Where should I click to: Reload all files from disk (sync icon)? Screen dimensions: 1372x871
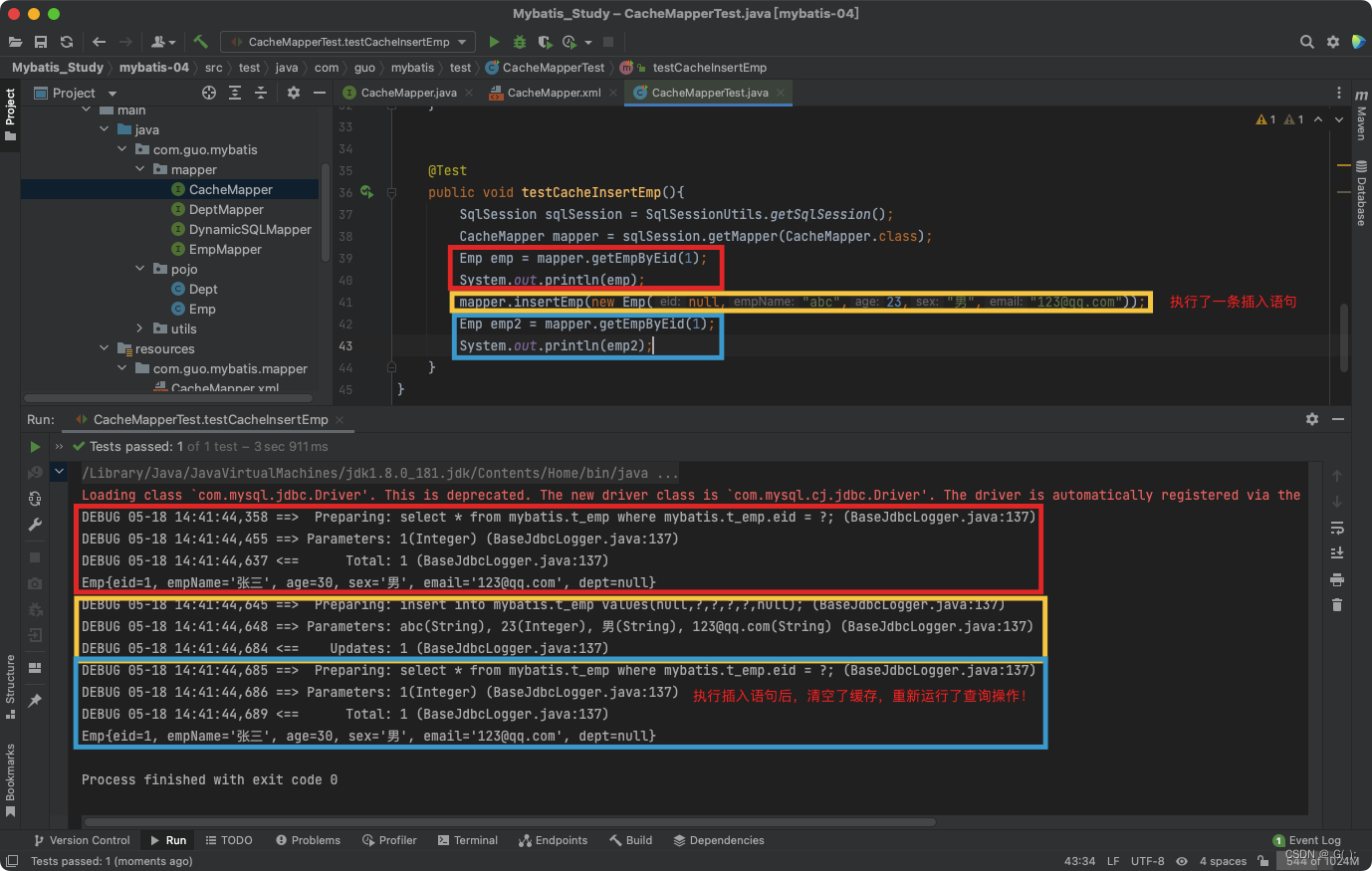[67, 42]
